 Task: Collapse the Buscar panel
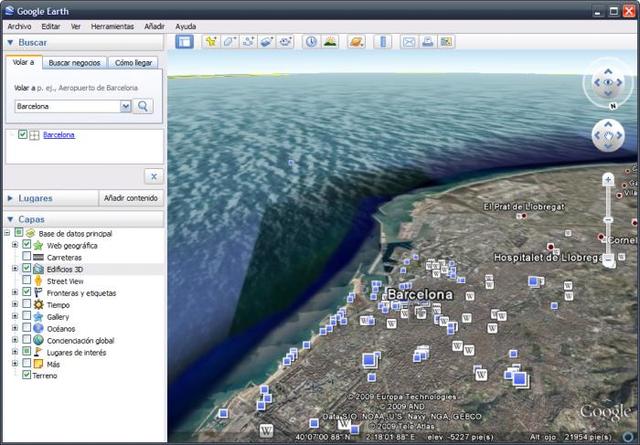10,42
